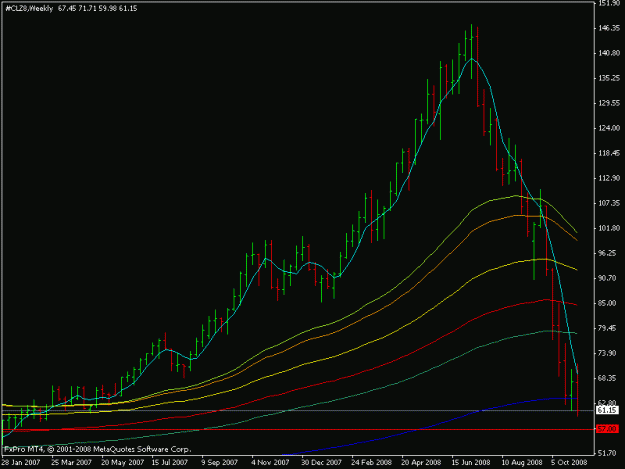Click the 146.35 price scale label
Image resolution: width=625 pixels, height=469 pixels.
coord(609,28)
